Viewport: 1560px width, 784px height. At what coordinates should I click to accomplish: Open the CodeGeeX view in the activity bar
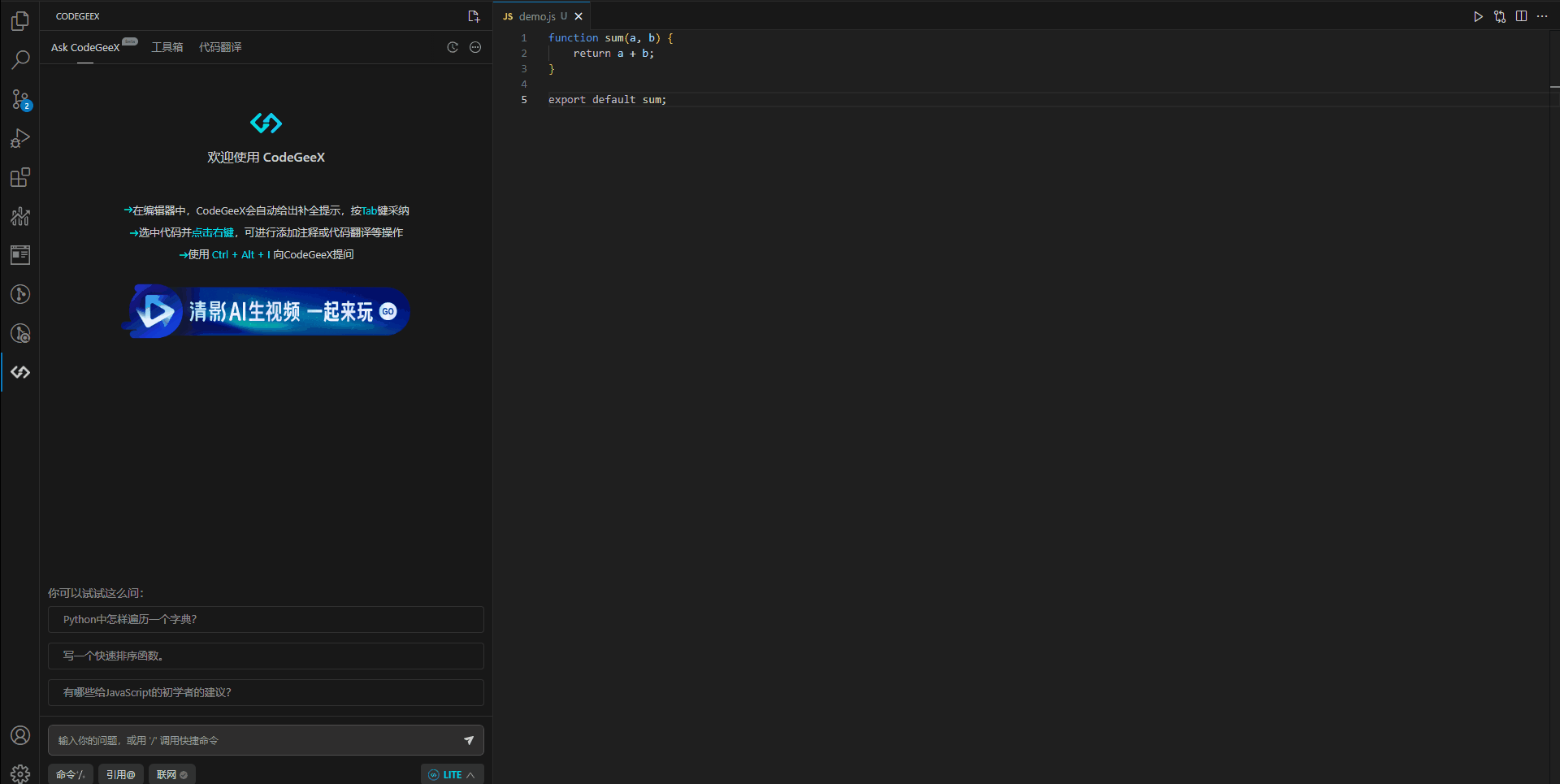(x=20, y=372)
